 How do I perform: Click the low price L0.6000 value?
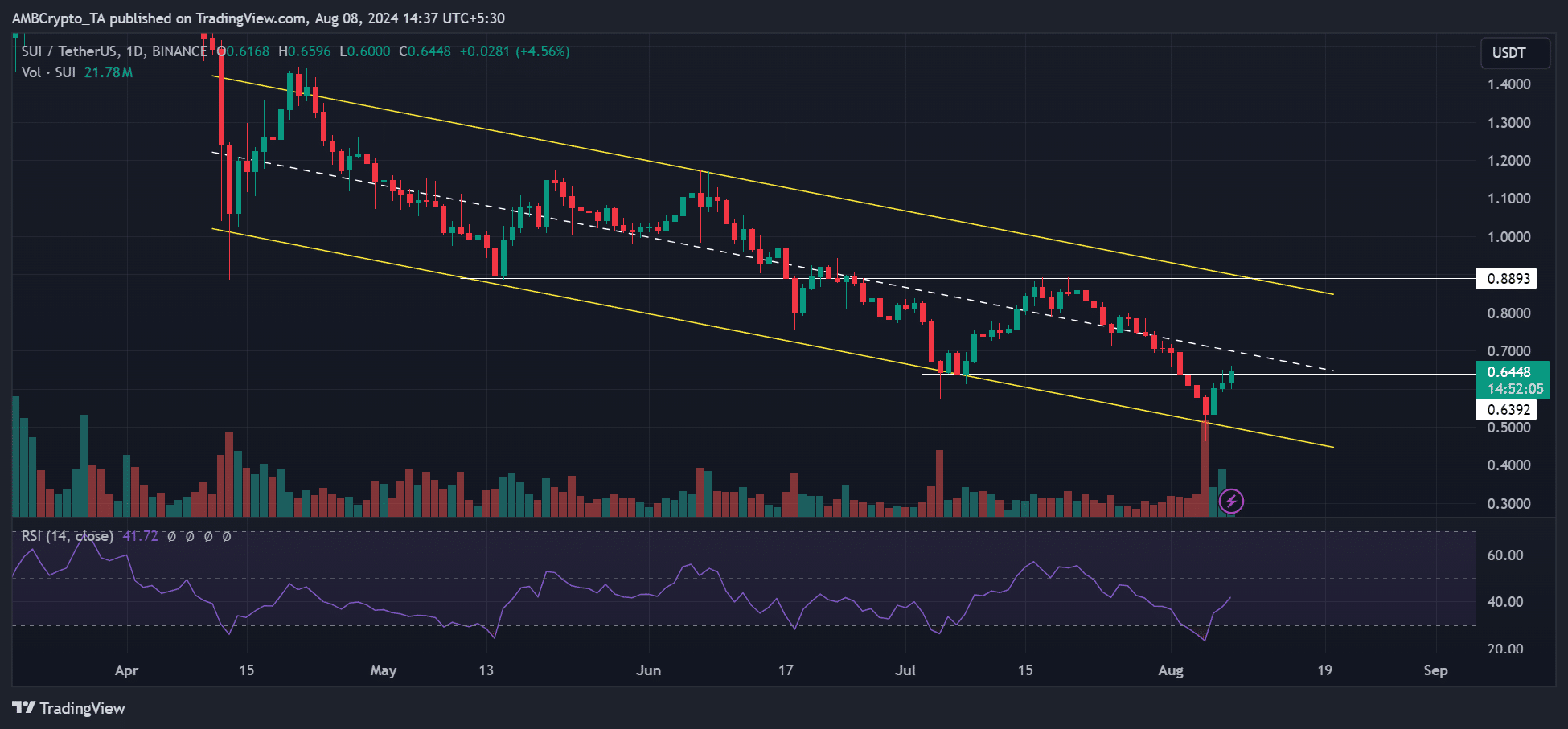(x=365, y=51)
